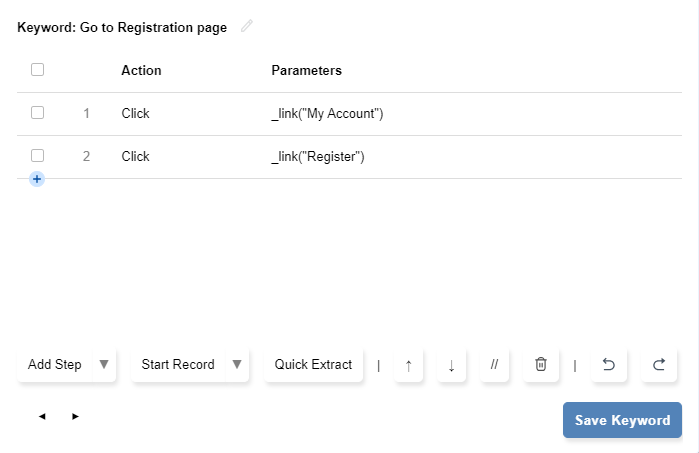This screenshot has width=699, height=453.
Task: Click the pencil icon to rename keyword
Action: tap(247, 26)
